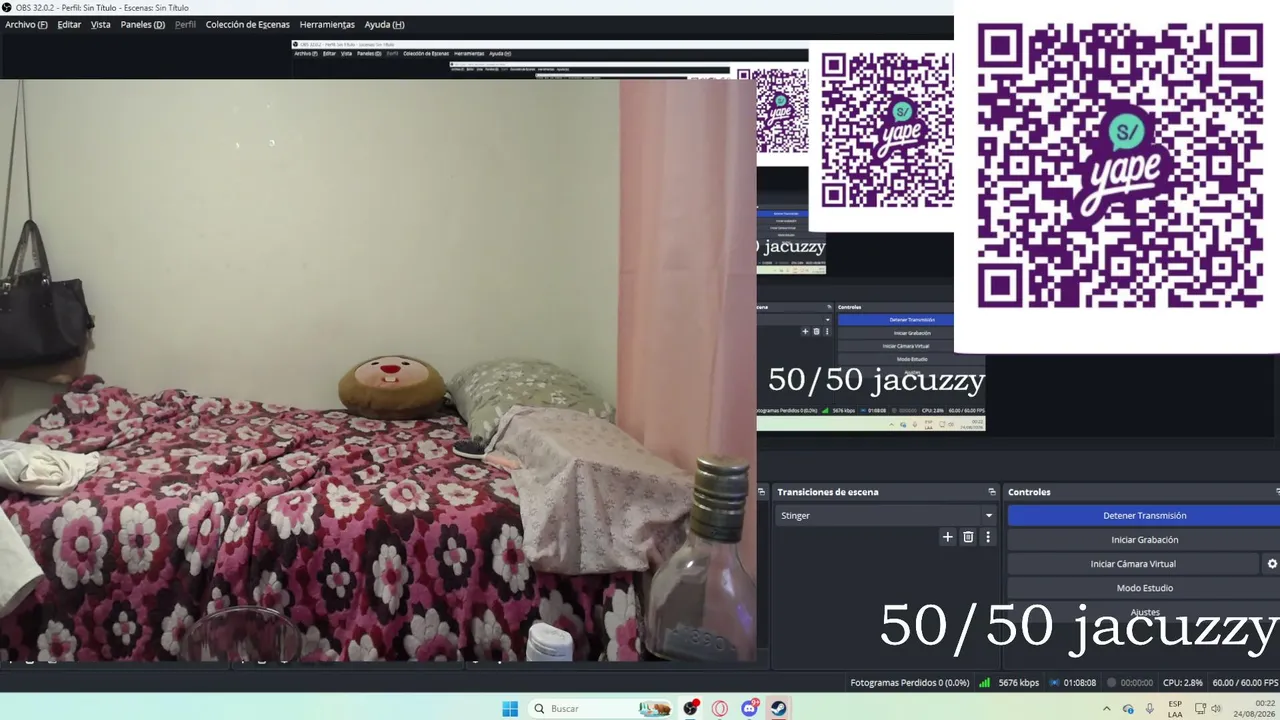Add a new scene transition
The width and height of the screenshot is (1280, 720).
coord(948,537)
